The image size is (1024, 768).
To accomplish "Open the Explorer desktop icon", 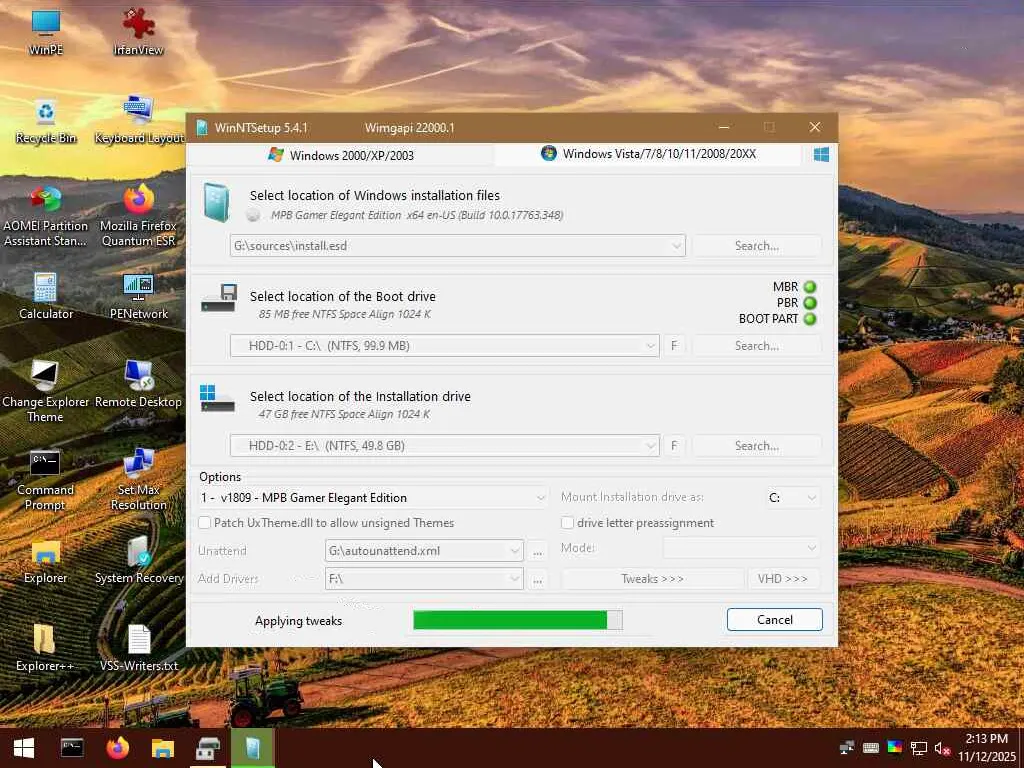I will point(46,562).
